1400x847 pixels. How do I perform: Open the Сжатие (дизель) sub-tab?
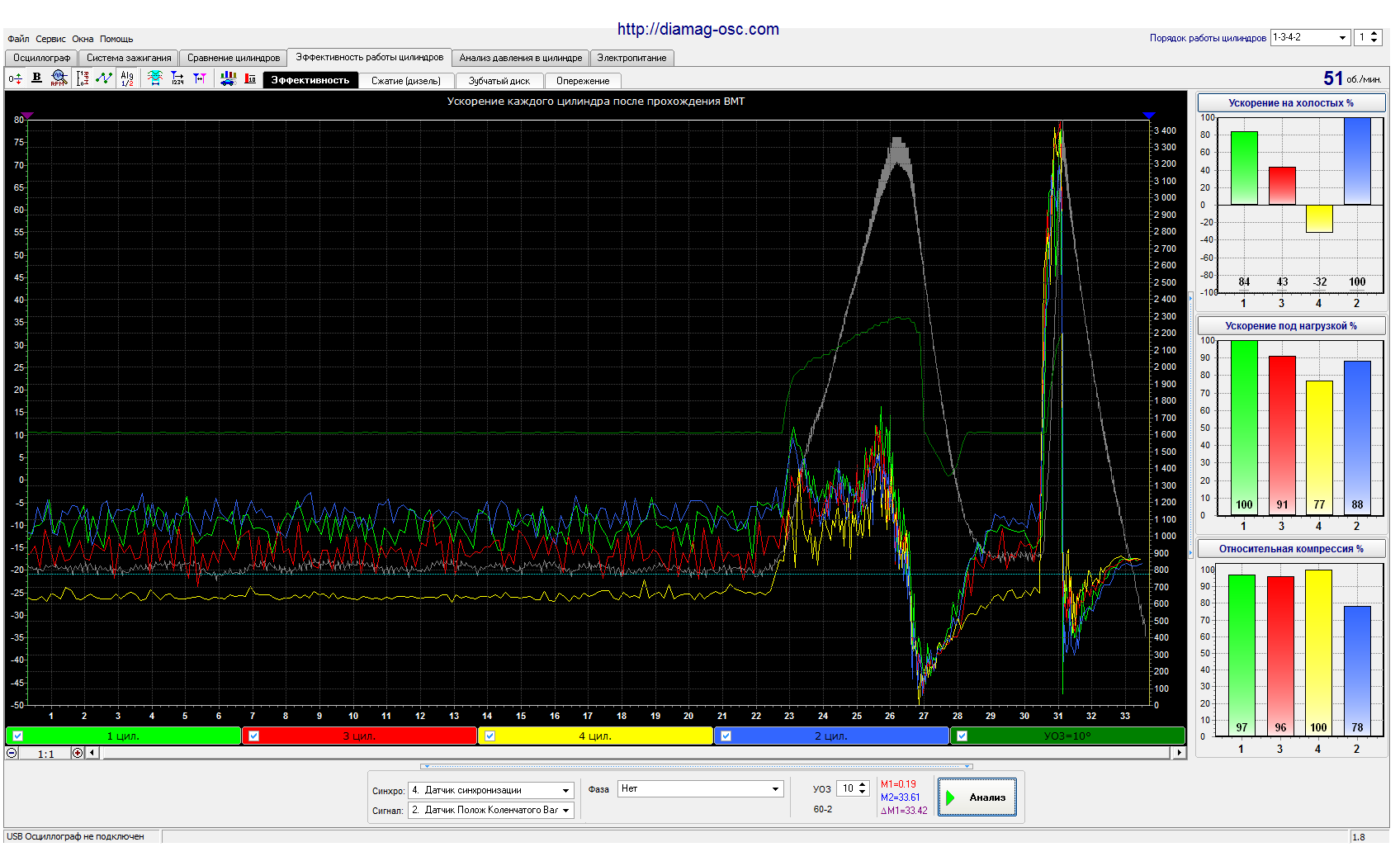tap(406, 81)
